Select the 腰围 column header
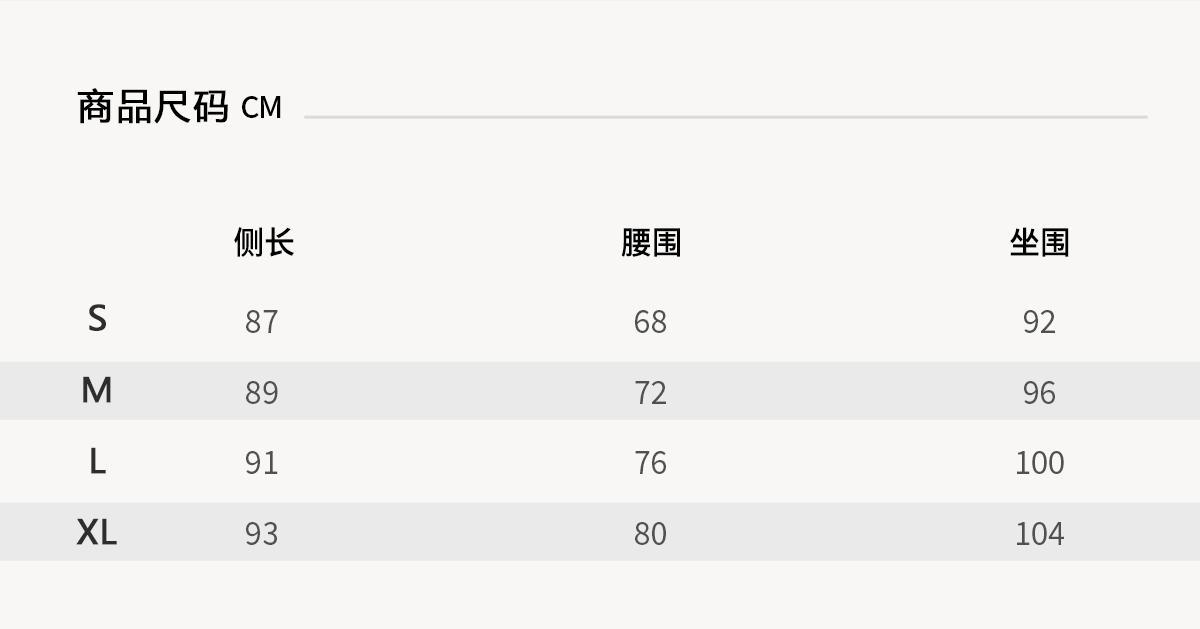 pyautogui.click(x=651, y=242)
